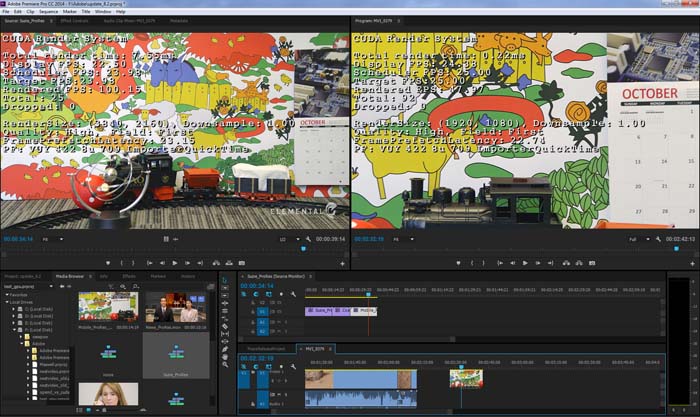Switch to the MVI_0379 timeline tab
The width and height of the screenshot is (700, 417).
[x=314, y=349]
